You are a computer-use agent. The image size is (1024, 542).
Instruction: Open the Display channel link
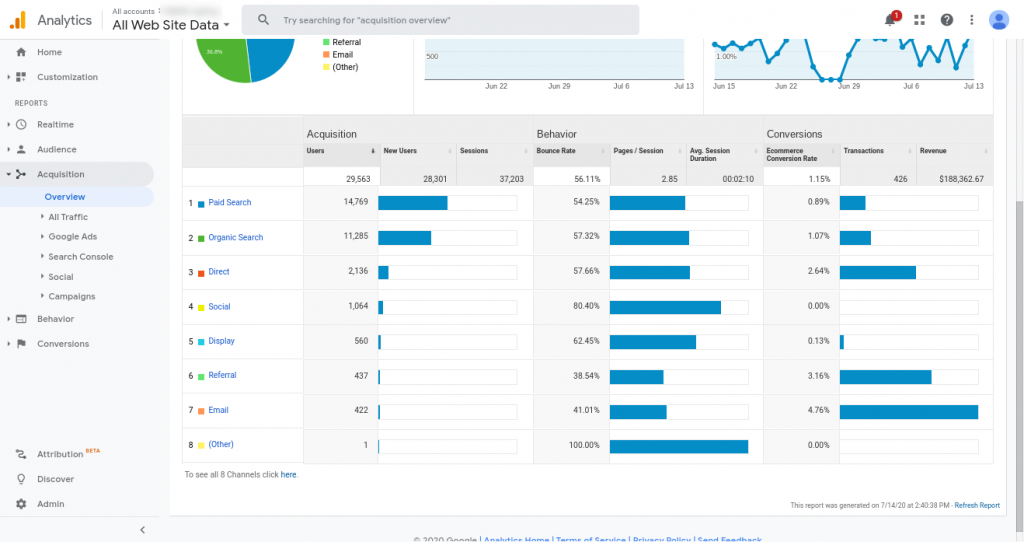pyautogui.click(x=221, y=341)
